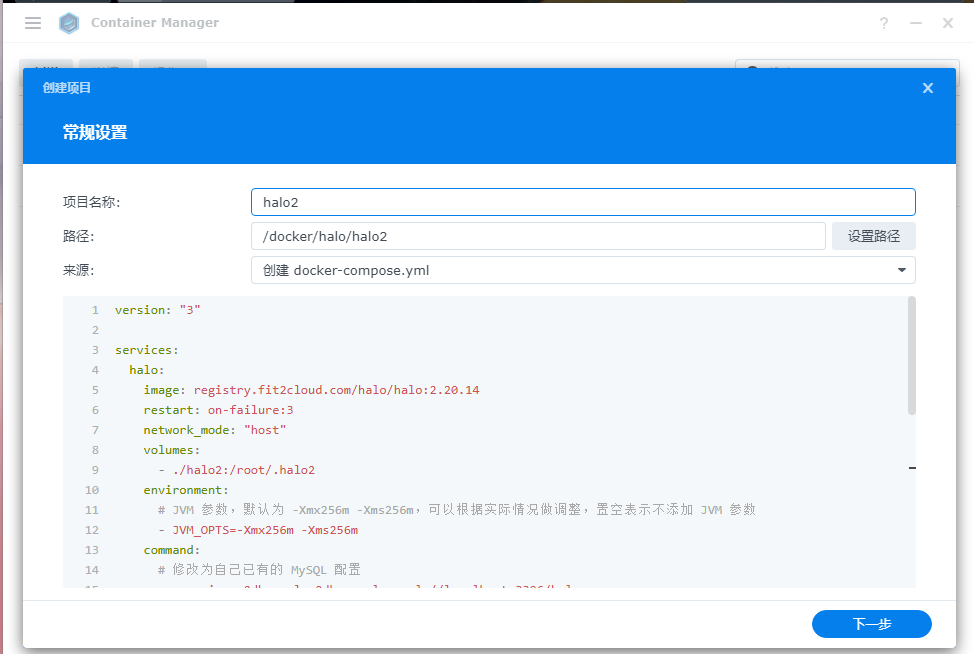Open the hamburger main menu
Screen dimensions: 974x654
[x=33, y=23]
